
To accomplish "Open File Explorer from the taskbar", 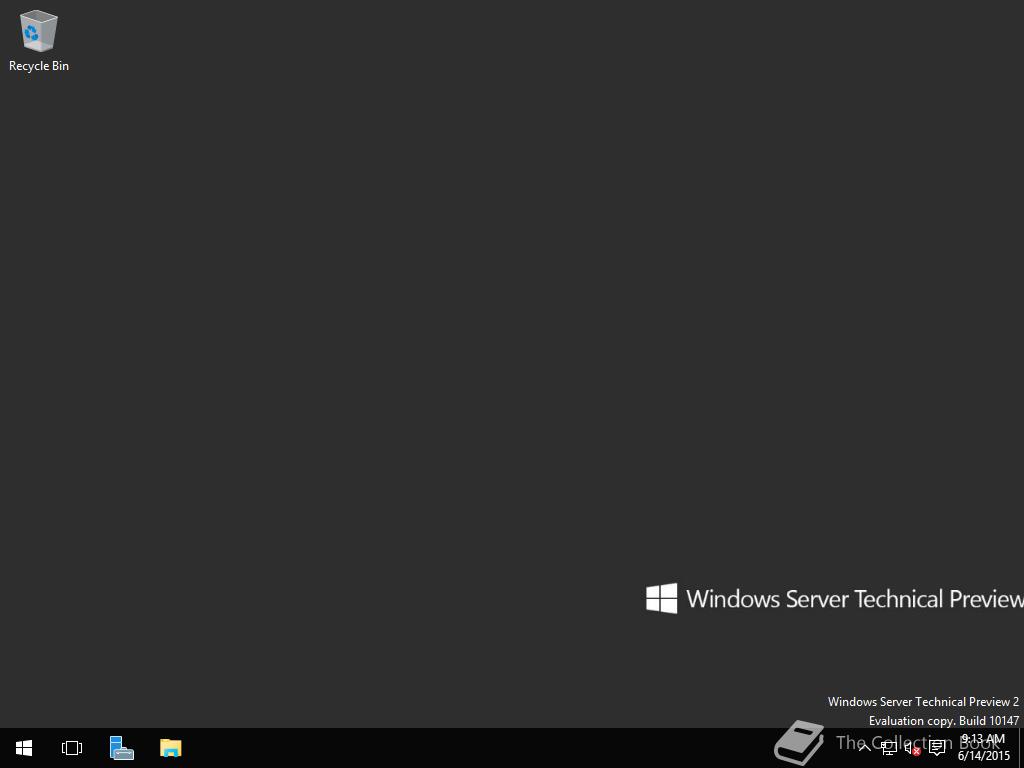I will coord(170,748).
